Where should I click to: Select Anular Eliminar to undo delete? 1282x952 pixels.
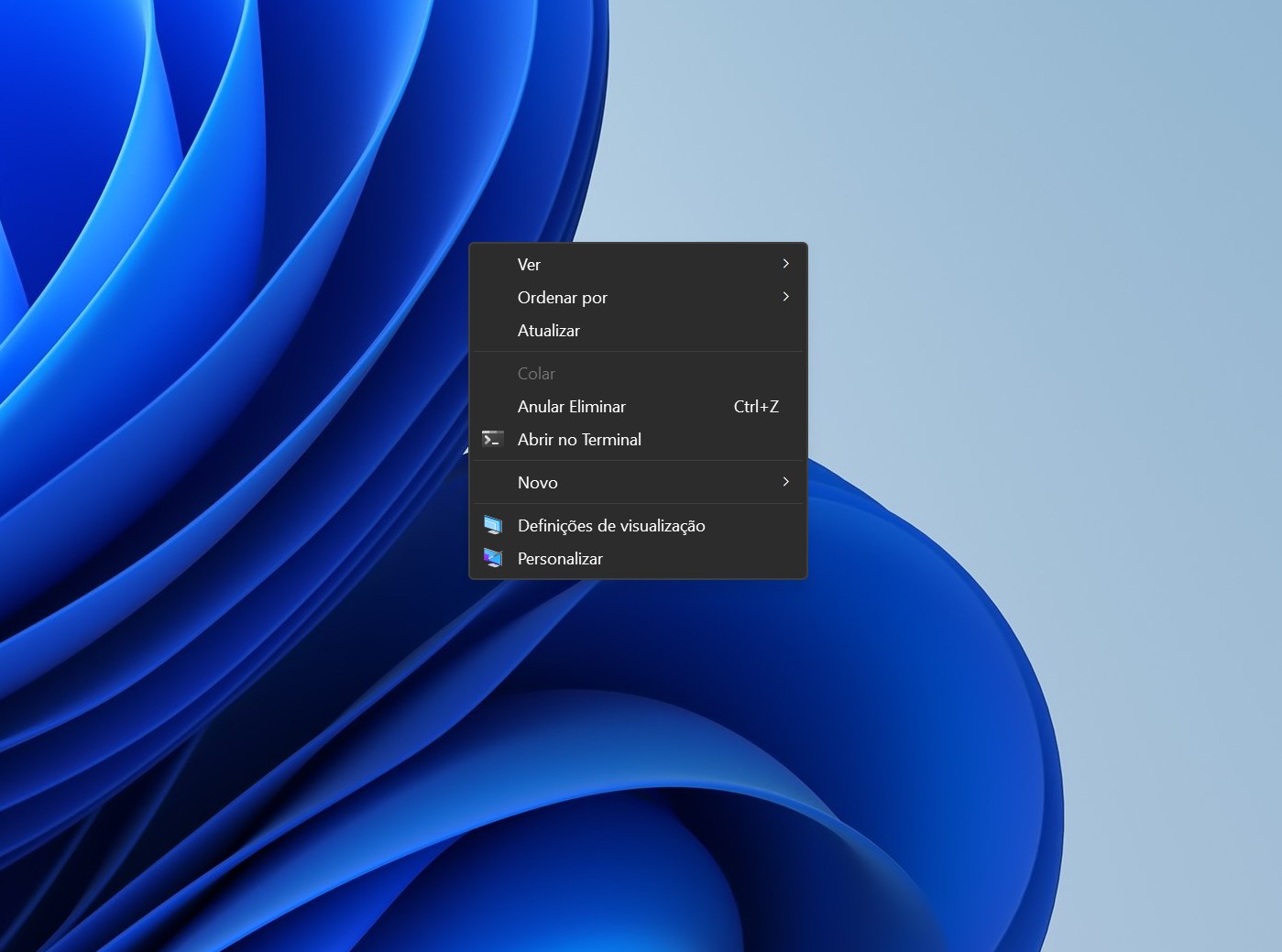(x=571, y=407)
